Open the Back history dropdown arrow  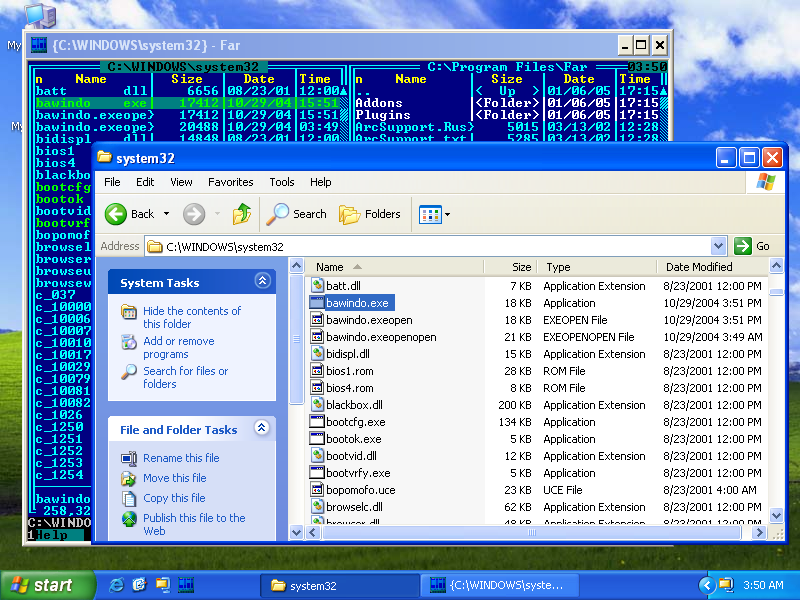coord(166,214)
